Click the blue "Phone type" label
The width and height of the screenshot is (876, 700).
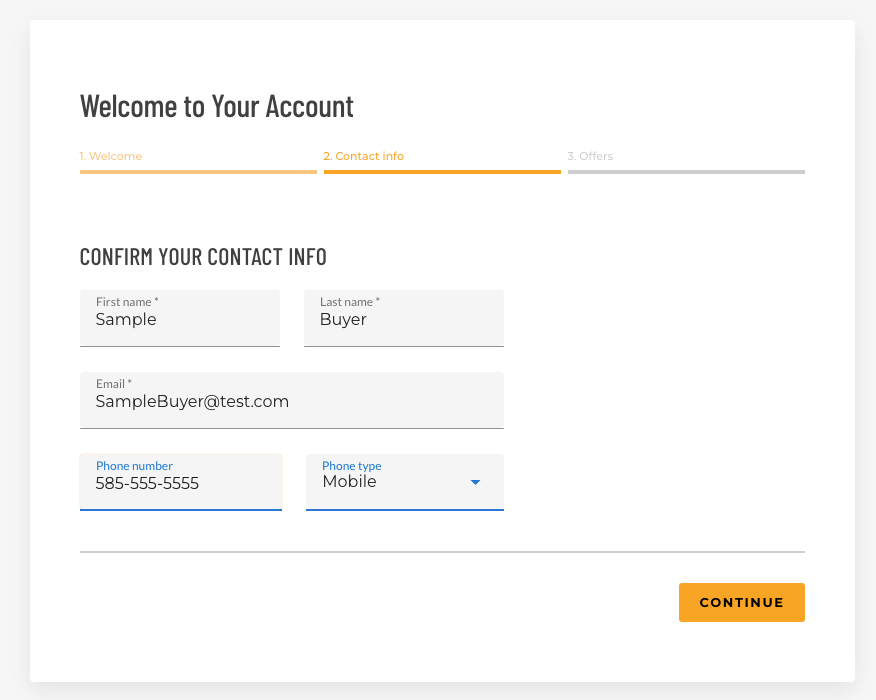[352, 466]
